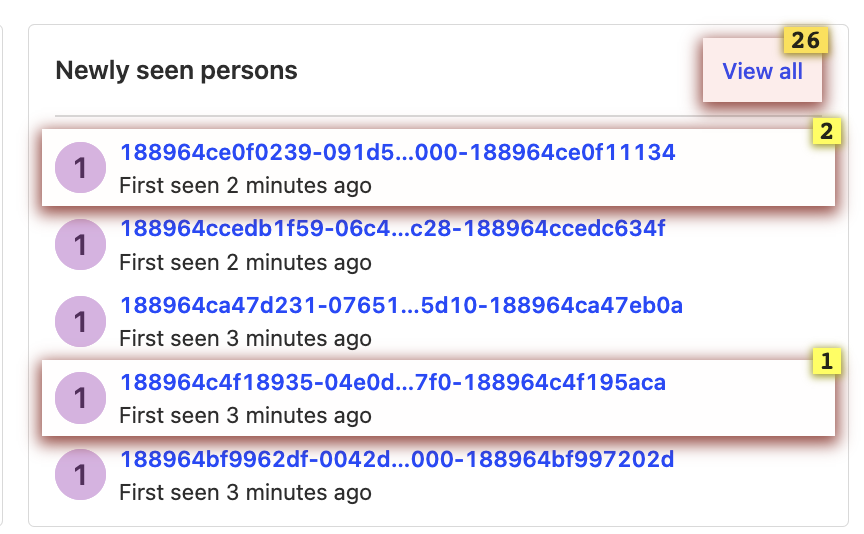Open person ending in 188964c4f195aca
The height and width of the screenshot is (534, 864).
point(393,382)
